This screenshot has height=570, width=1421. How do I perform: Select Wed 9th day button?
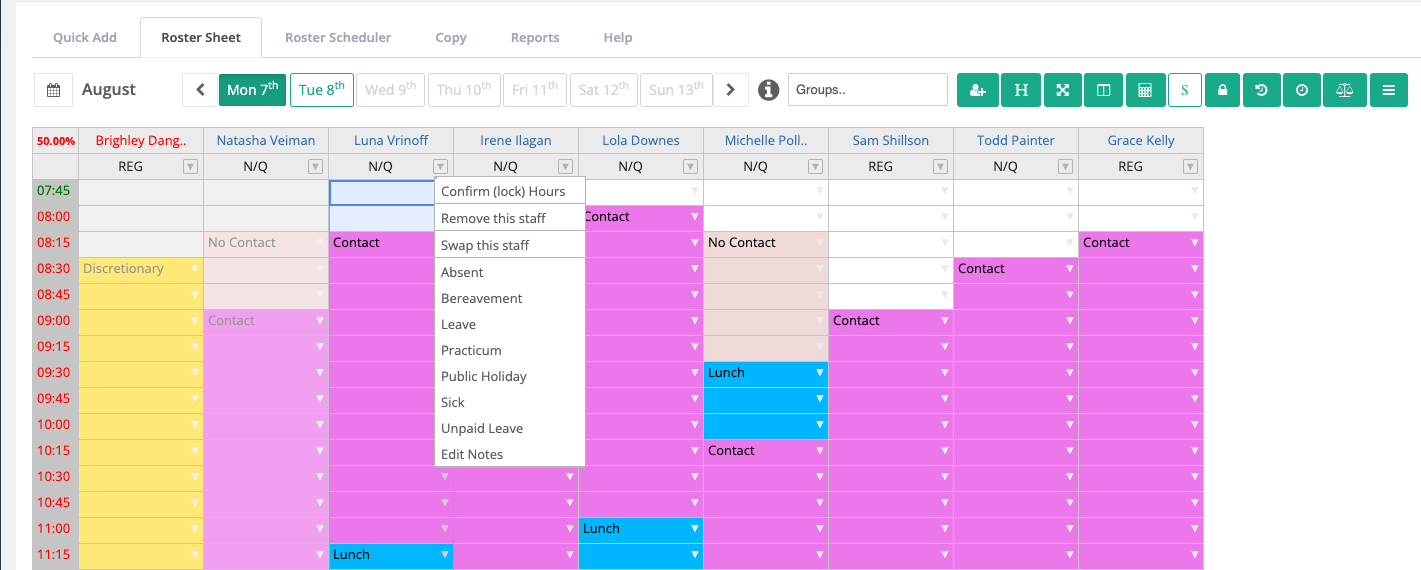(x=391, y=89)
